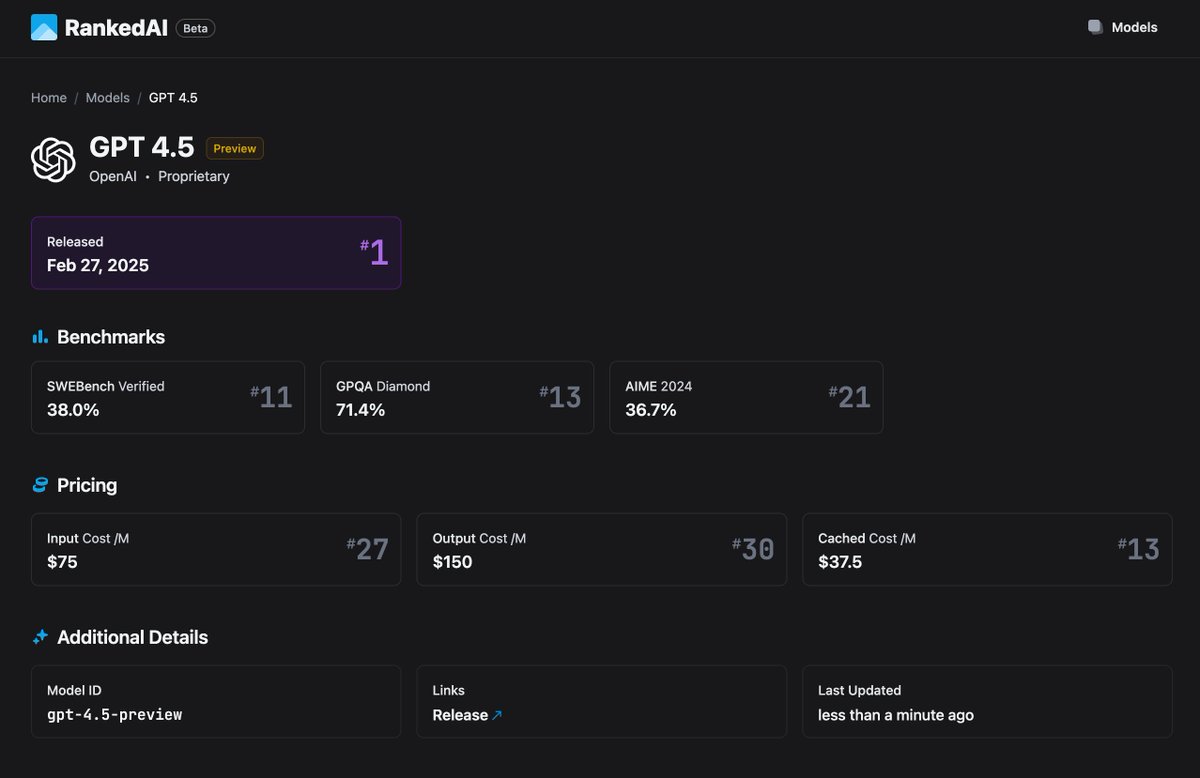
Task: Open the Cached Cost /M card
Action: coord(987,550)
